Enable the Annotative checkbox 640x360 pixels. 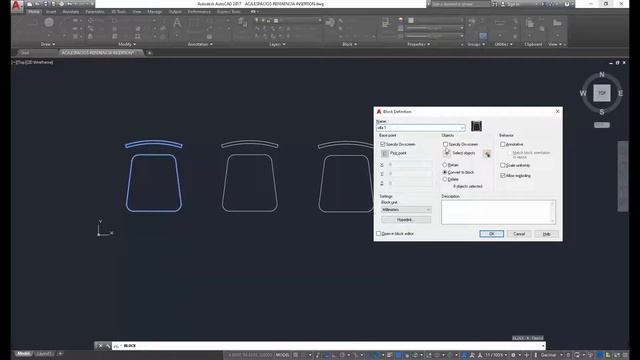pyautogui.click(x=503, y=144)
